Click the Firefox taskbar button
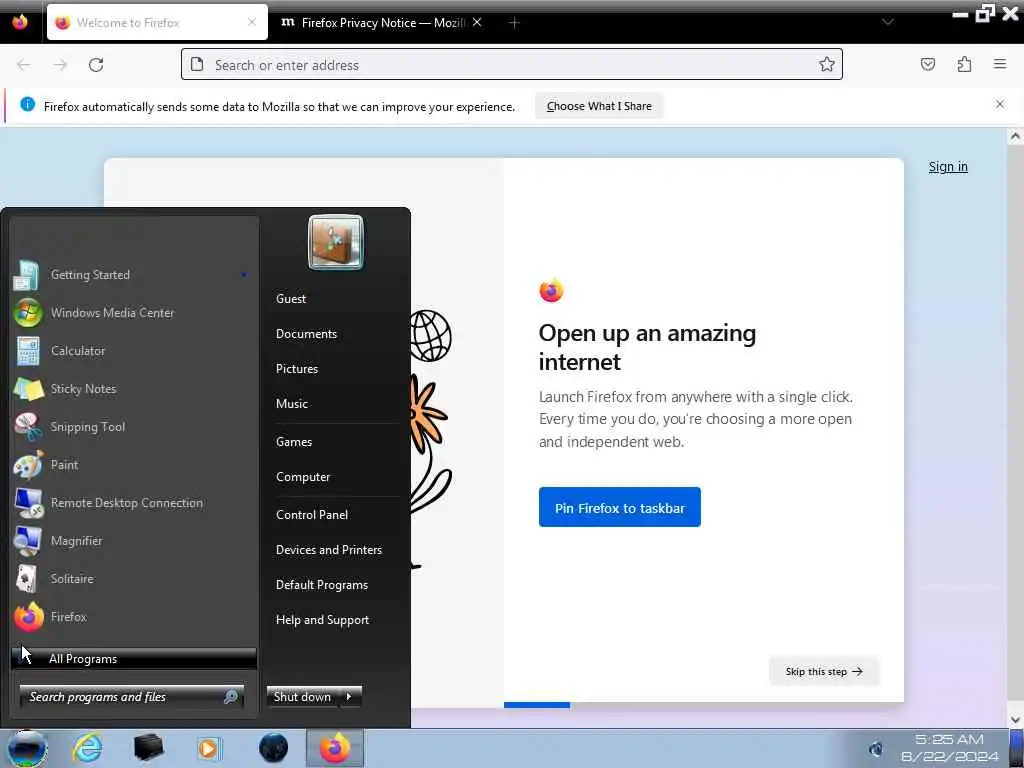 point(334,748)
